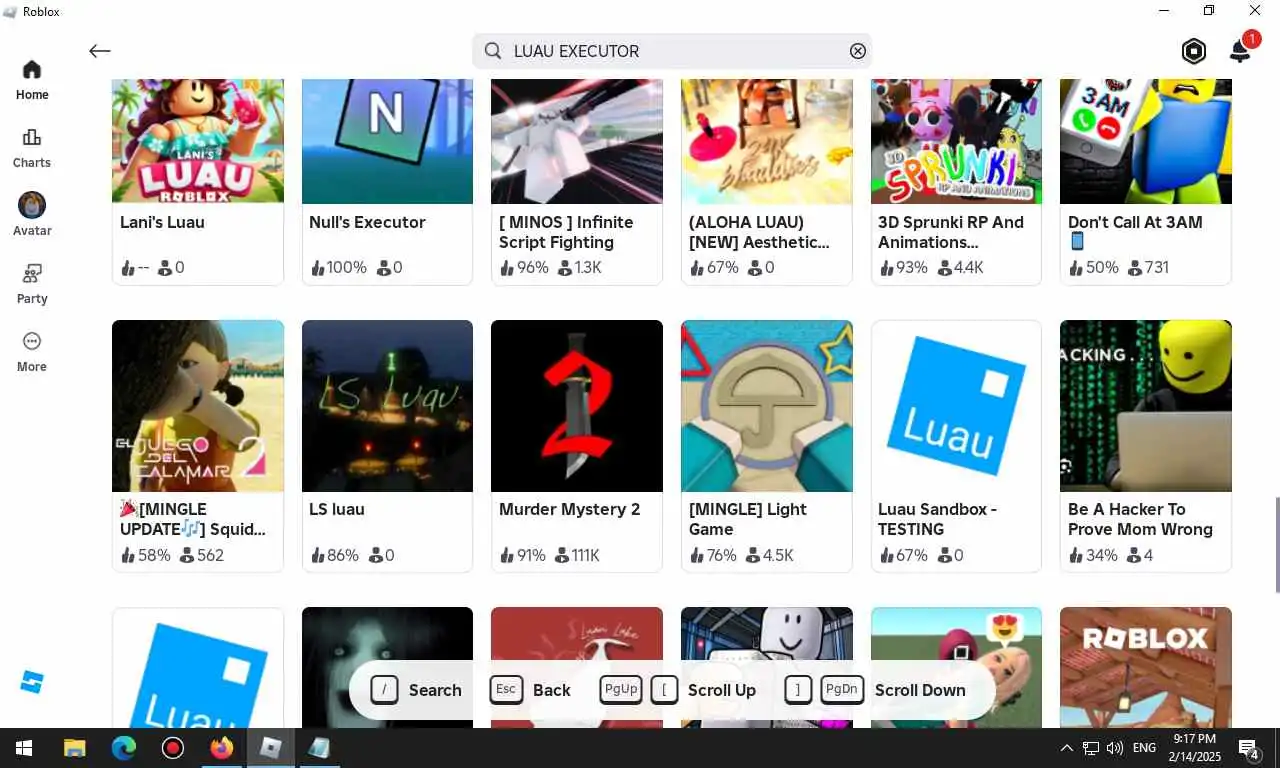Go to Home in sidebar
Screen dimensions: 1280x768
[32, 80]
